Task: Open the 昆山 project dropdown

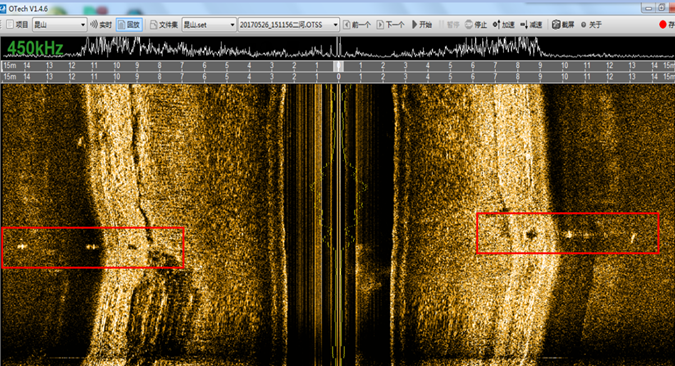Action: pyautogui.click(x=60, y=25)
